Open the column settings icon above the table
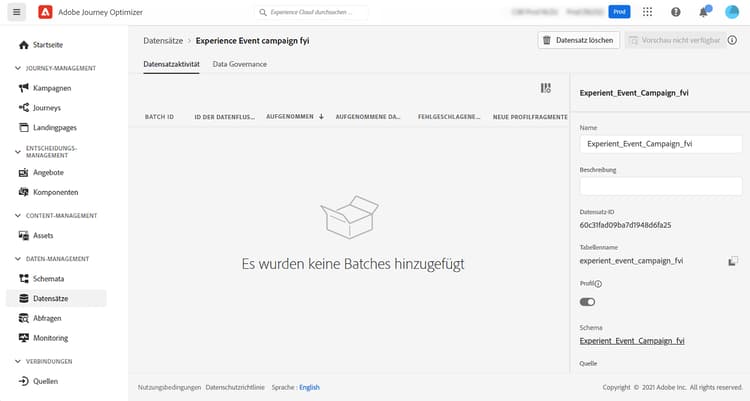Image resolution: width=750 pixels, height=401 pixels. (x=546, y=88)
